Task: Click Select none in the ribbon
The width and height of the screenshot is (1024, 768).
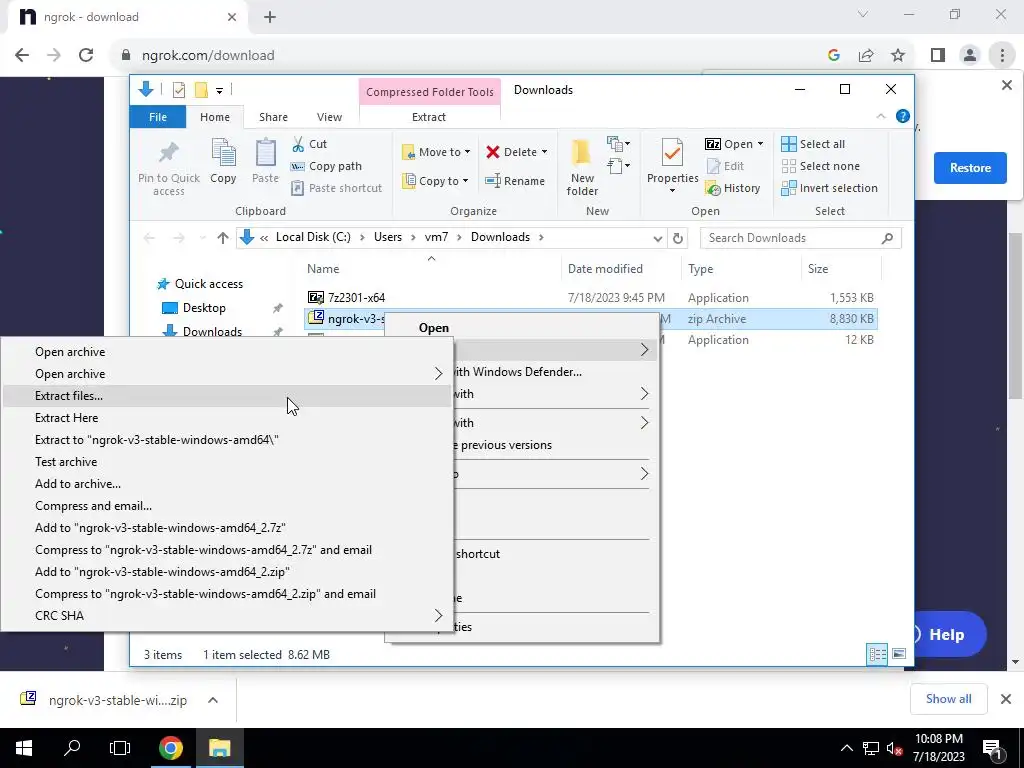Action: [x=820, y=166]
